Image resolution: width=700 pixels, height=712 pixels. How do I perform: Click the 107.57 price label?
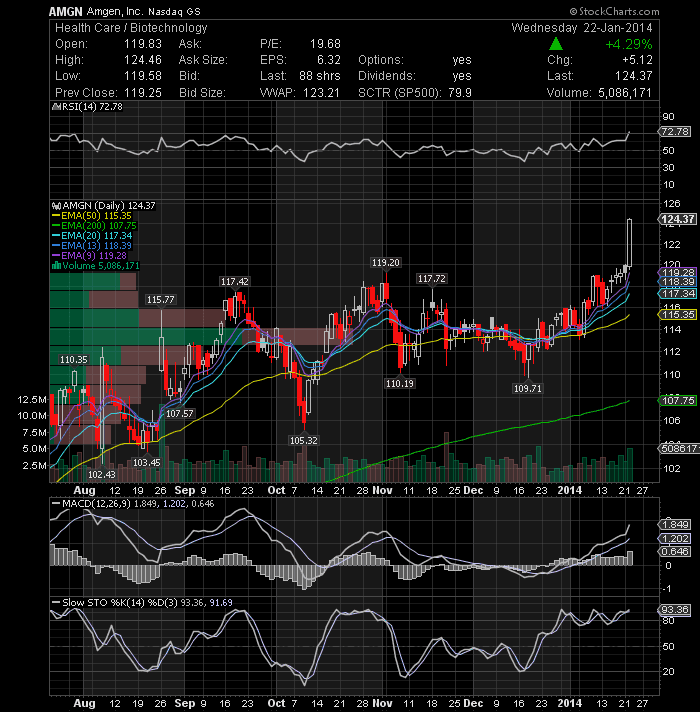point(180,414)
